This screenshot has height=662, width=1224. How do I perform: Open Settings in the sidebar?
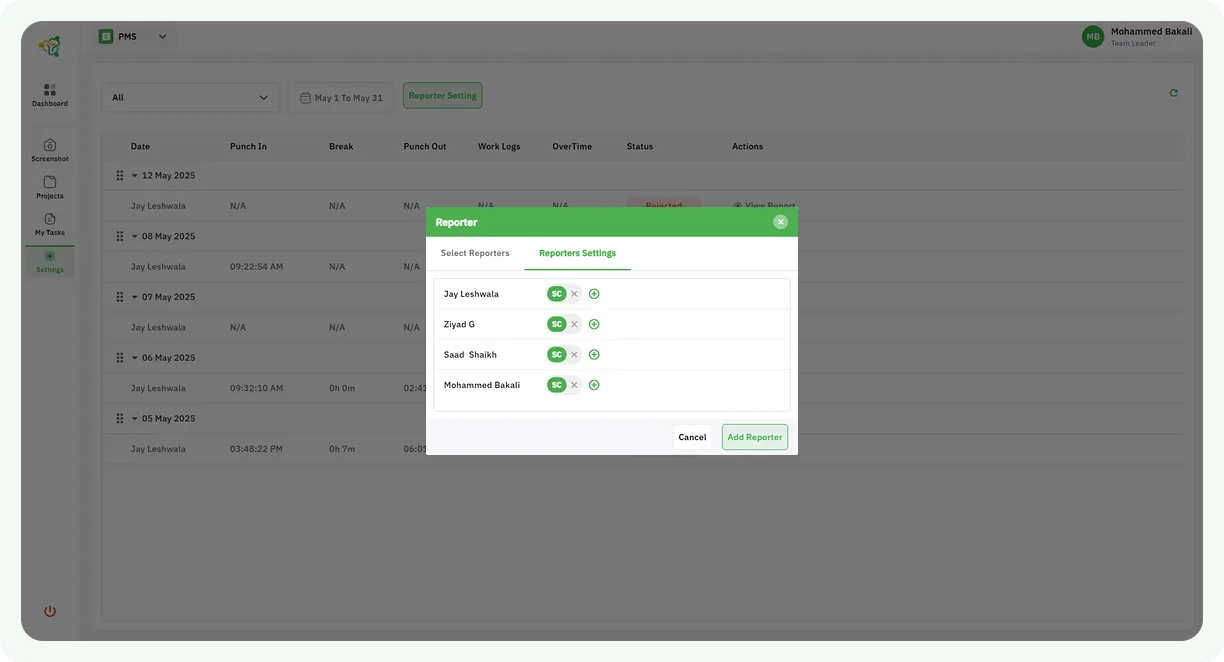coord(49,261)
